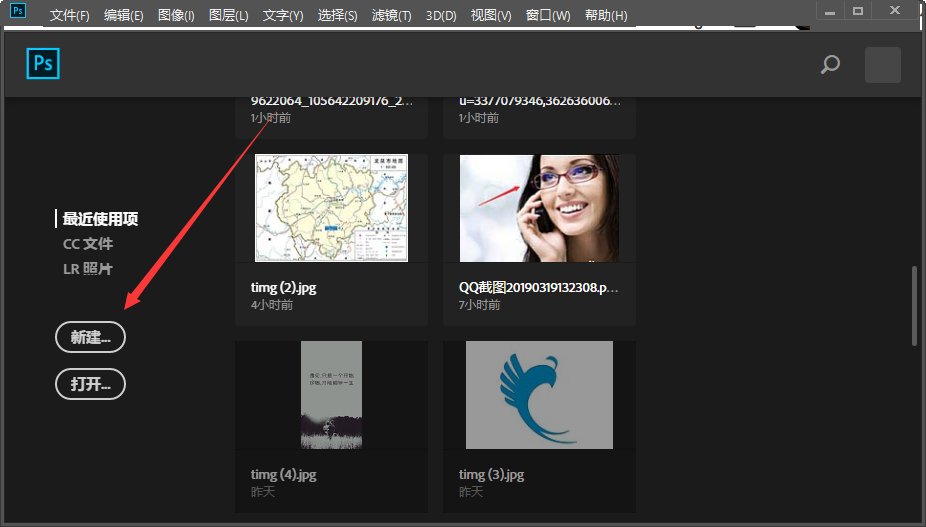Open the 3D(D) menu
The height and width of the screenshot is (527, 926).
441,15
